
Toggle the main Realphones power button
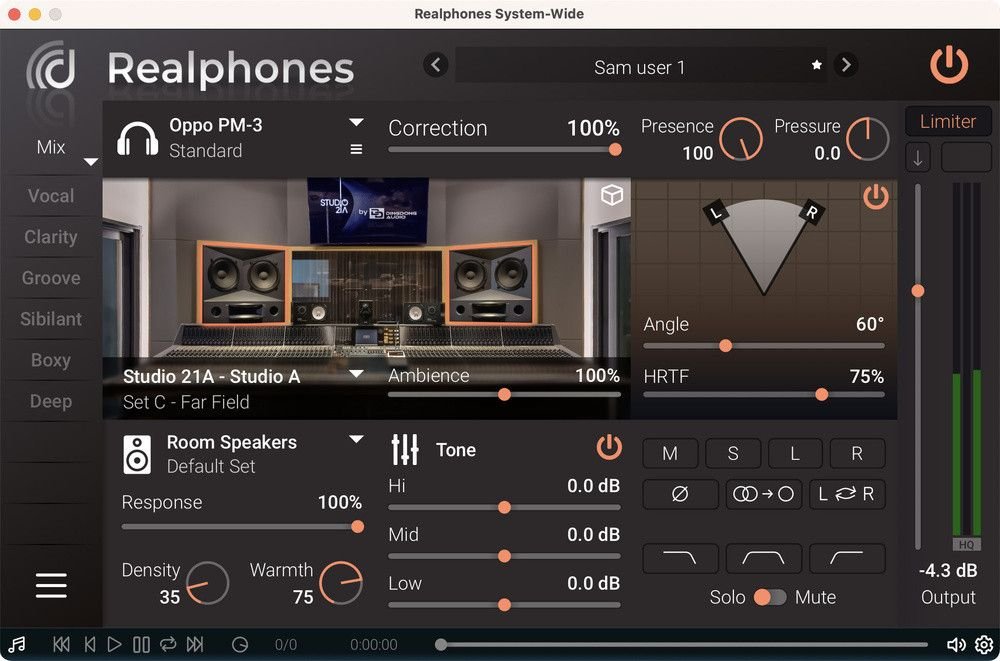click(949, 65)
